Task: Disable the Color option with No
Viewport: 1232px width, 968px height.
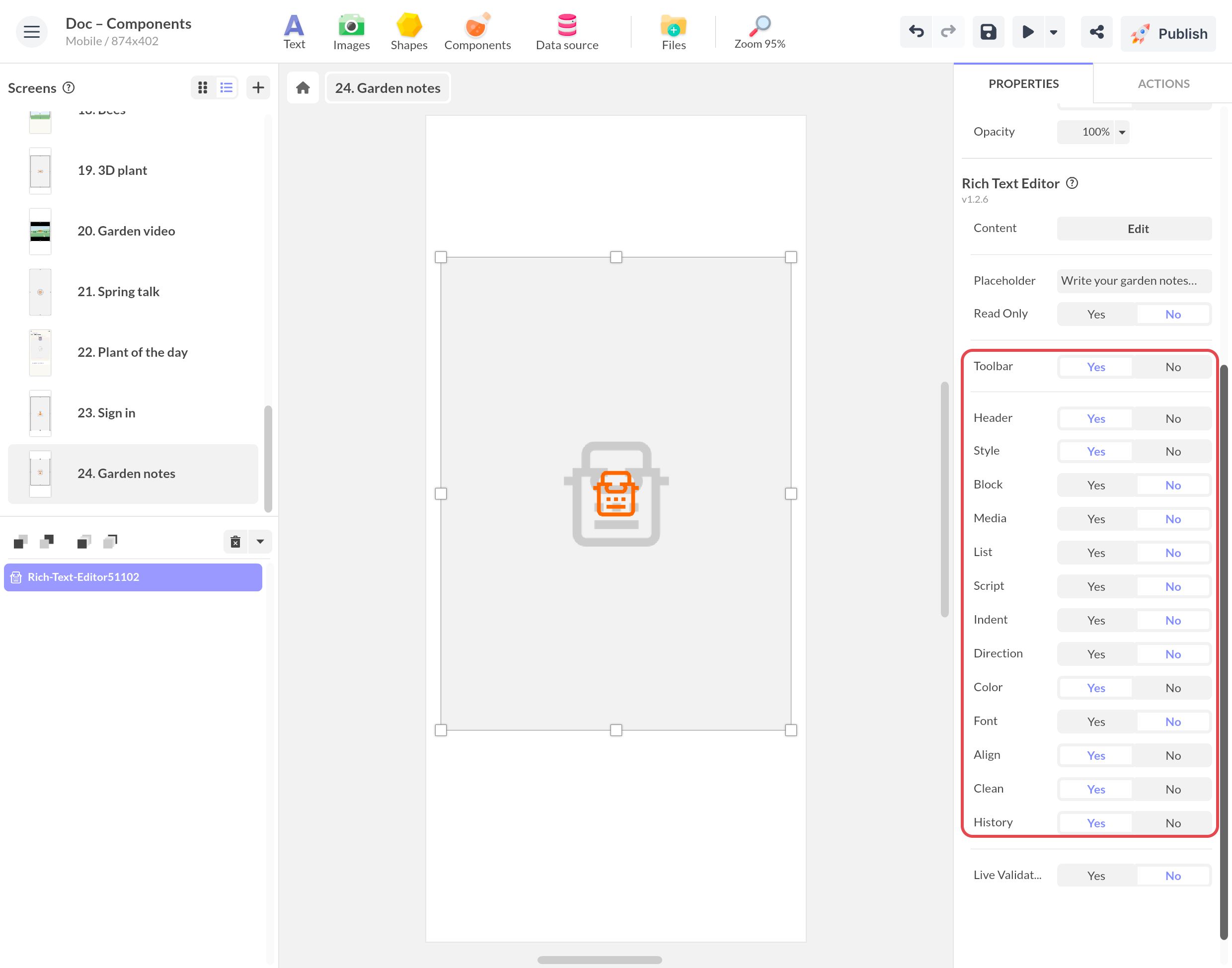Action: [1172, 687]
